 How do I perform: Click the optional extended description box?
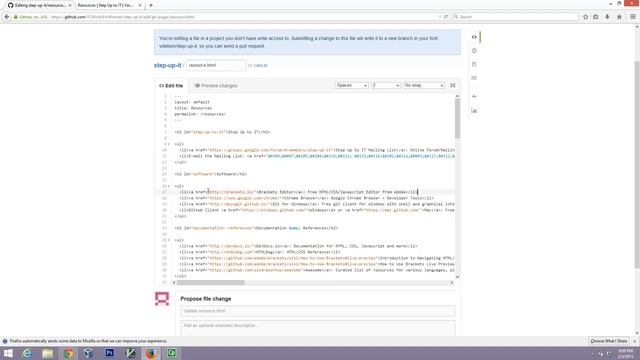click(318, 328)
